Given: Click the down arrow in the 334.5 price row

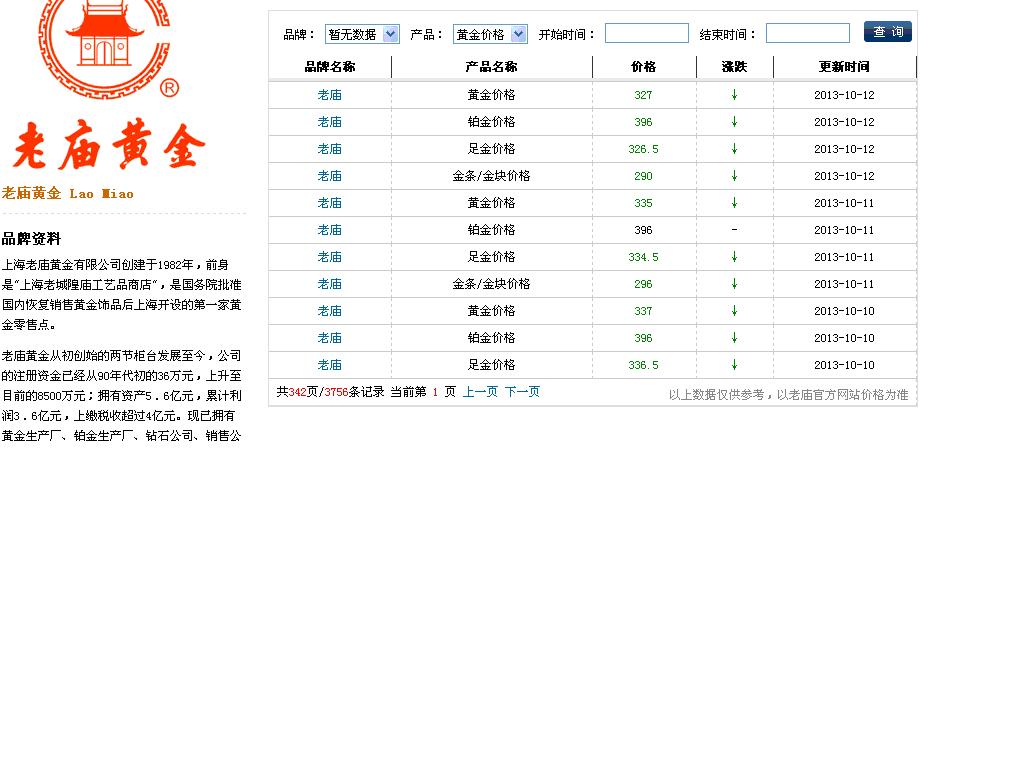Looking at the screenshot, I should (734, 257).
